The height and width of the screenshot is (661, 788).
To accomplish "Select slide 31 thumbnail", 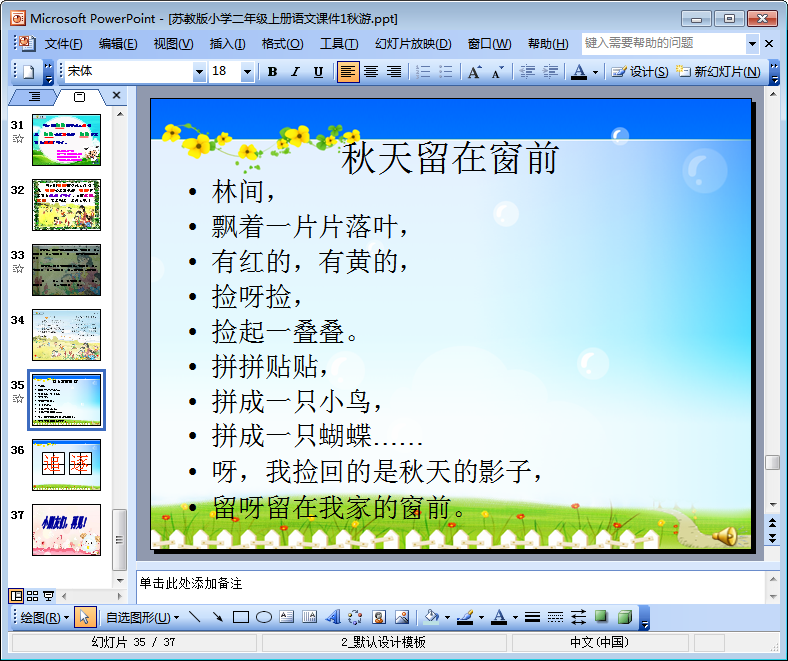I will [66, 140].
